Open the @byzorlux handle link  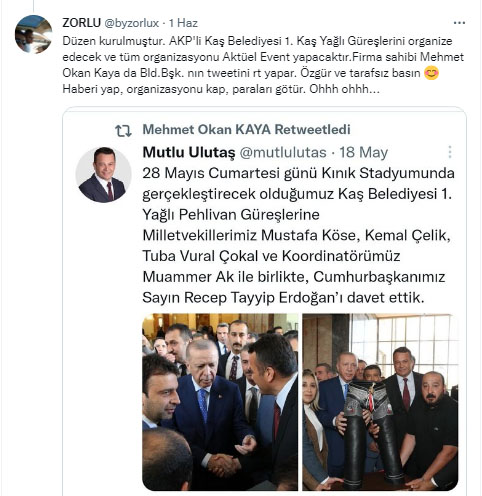(132, 23)
